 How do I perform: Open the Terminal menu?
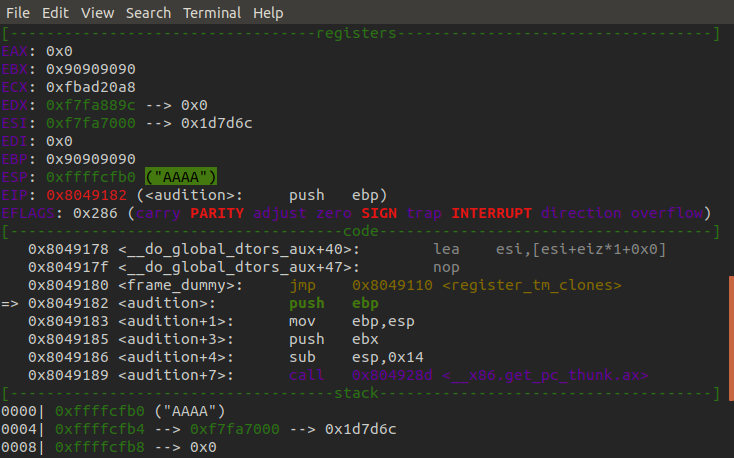(x=212, y=13)
